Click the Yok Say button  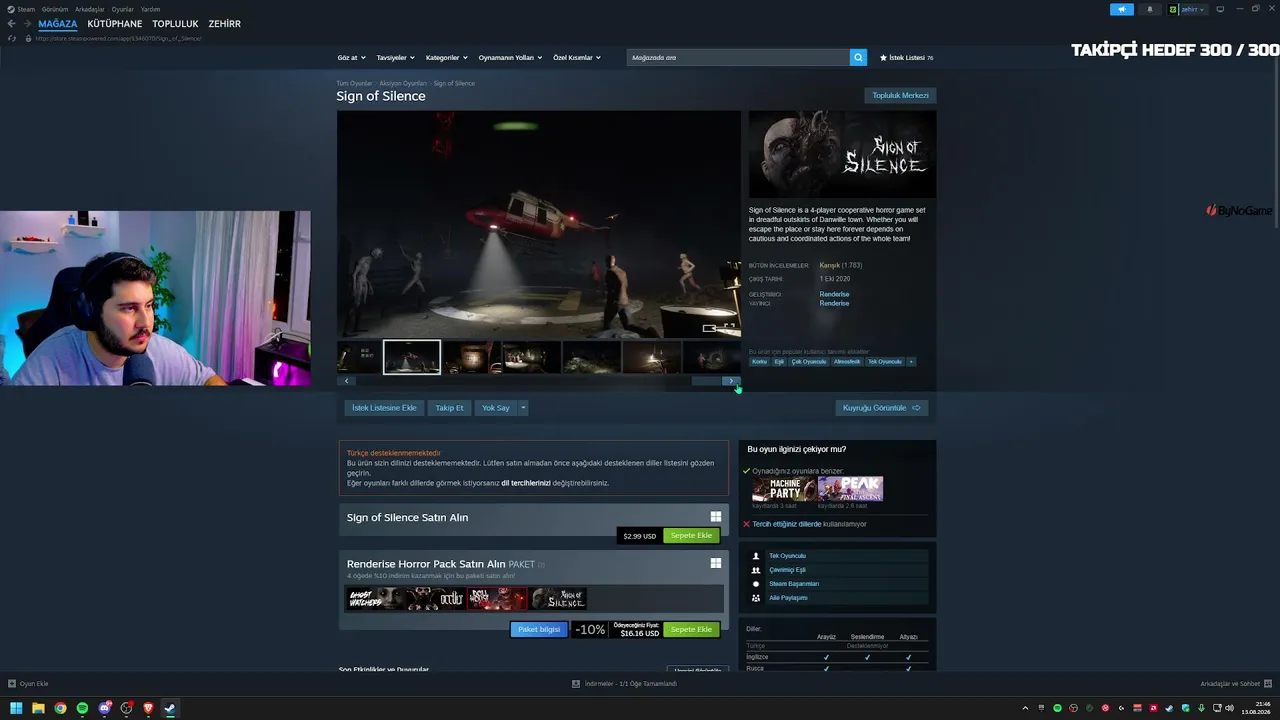coord(496,408)
